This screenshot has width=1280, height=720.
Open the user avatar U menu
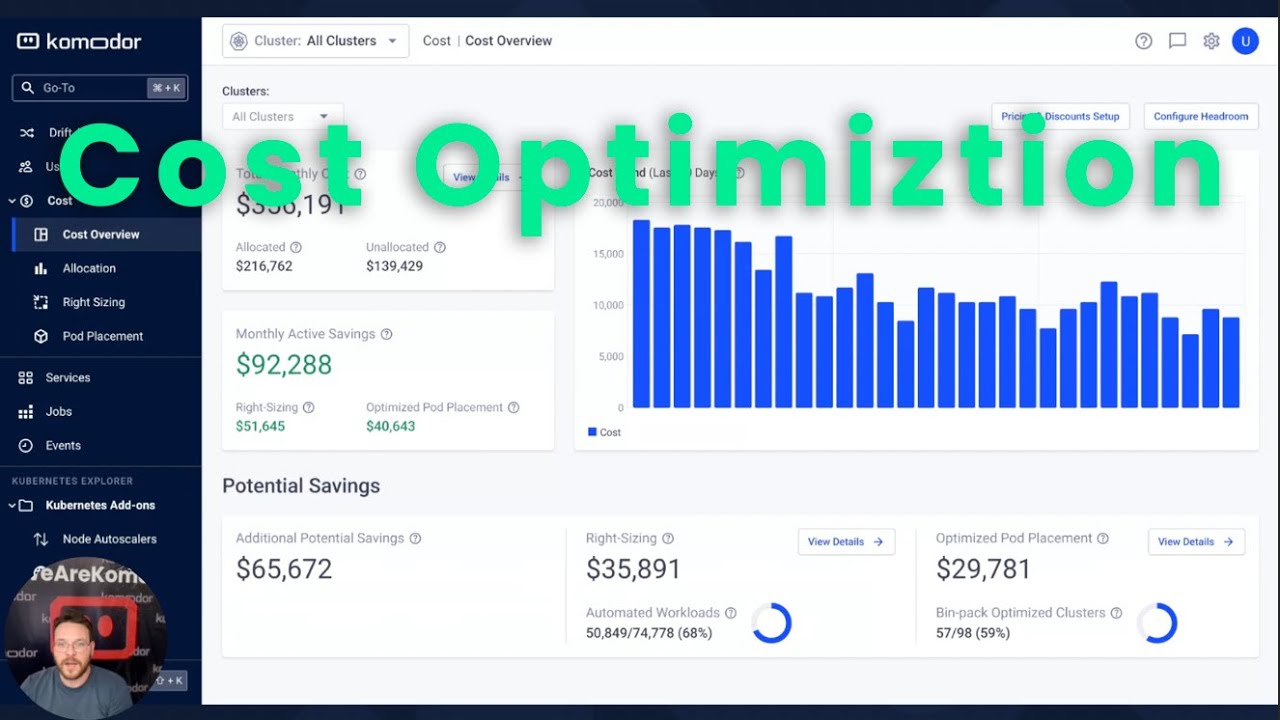tap(1245, 41)
